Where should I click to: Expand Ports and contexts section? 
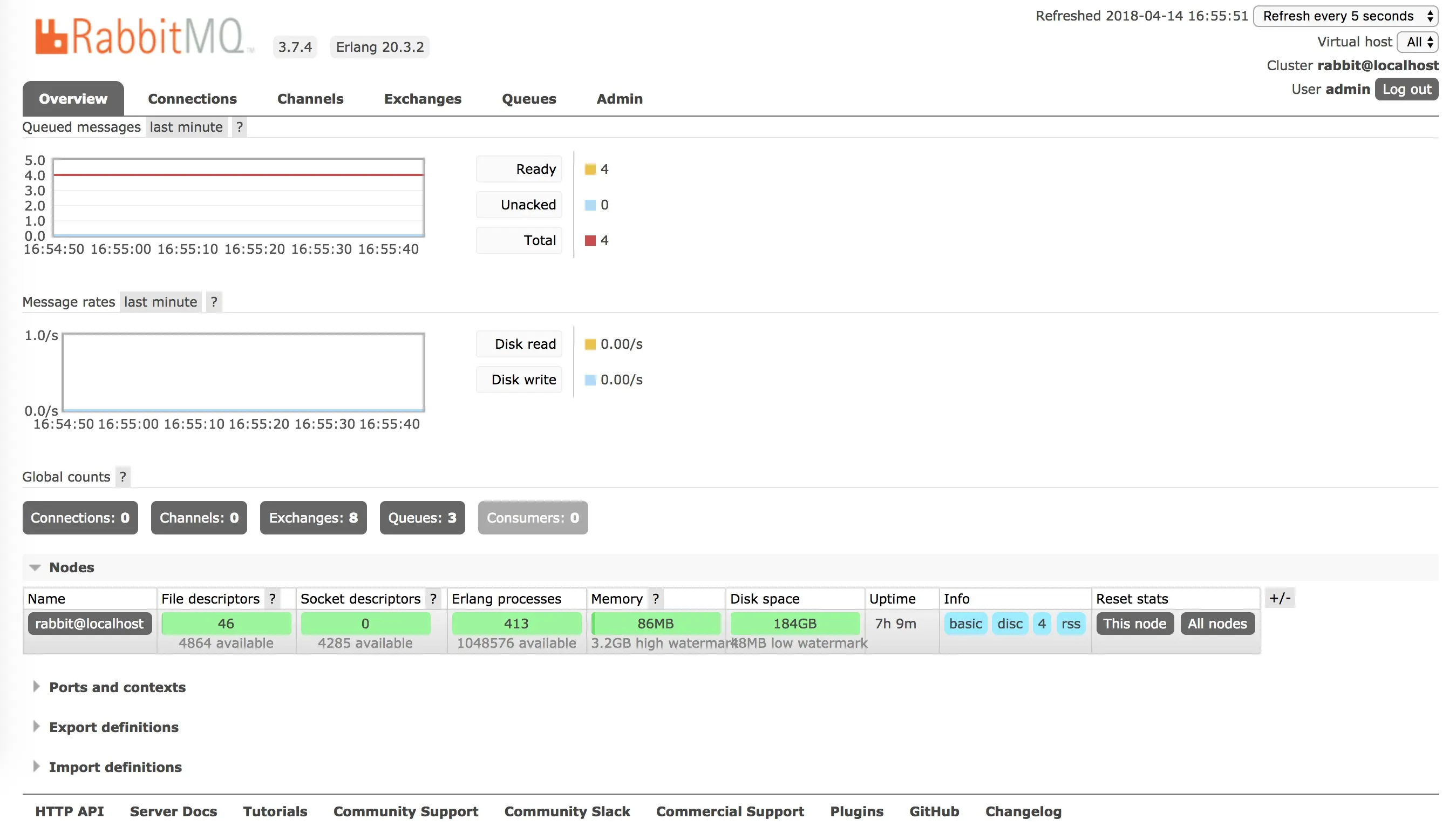pos(117,687)
